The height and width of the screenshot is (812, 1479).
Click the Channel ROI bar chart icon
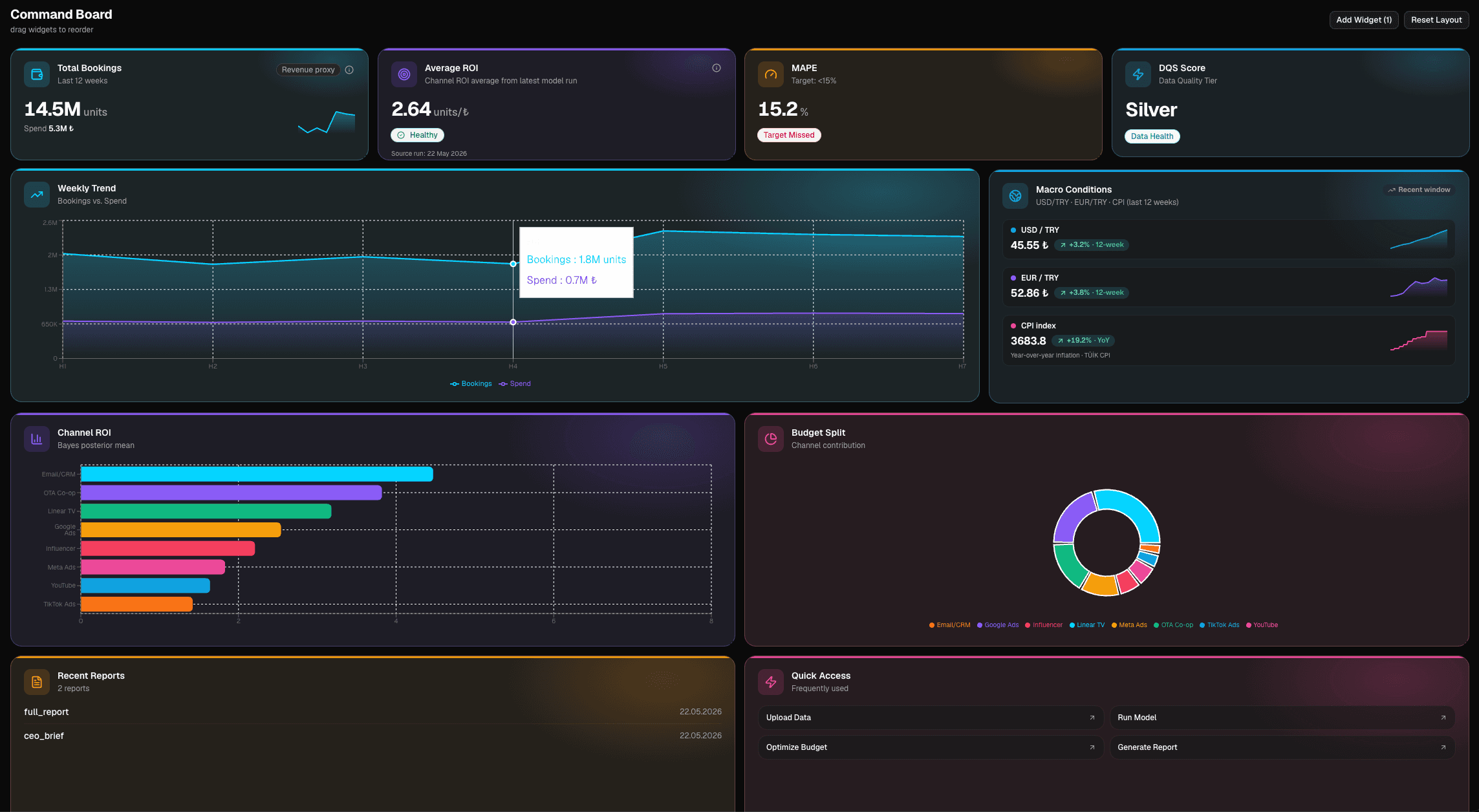[x=37, y=439]
